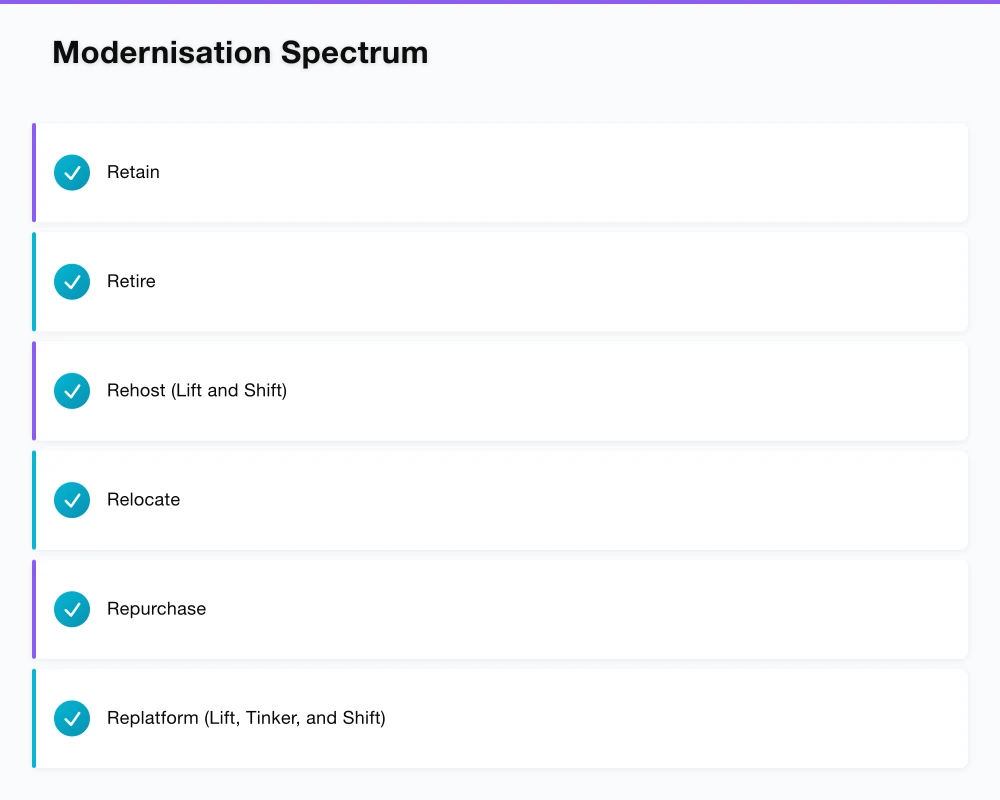Toggle the Retain item's check status

point(72,172)
